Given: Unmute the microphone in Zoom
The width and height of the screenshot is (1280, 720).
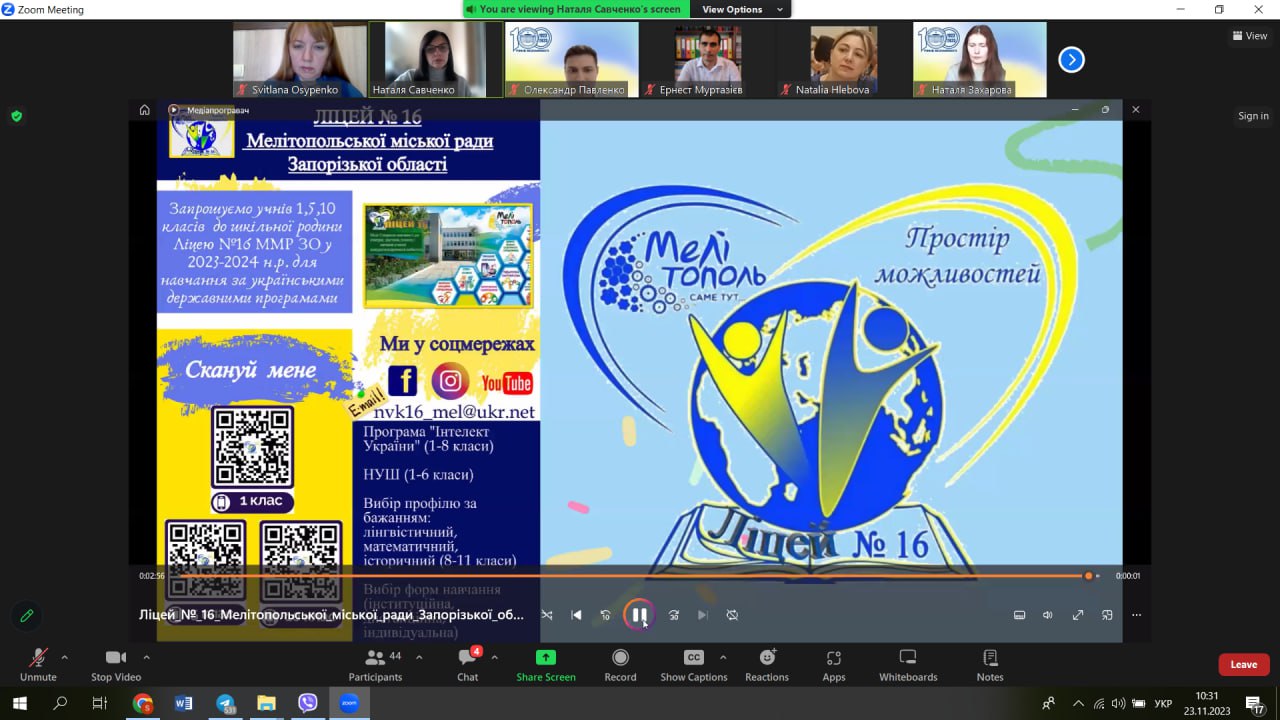Looking at the screenshot, I should [38, 665].
